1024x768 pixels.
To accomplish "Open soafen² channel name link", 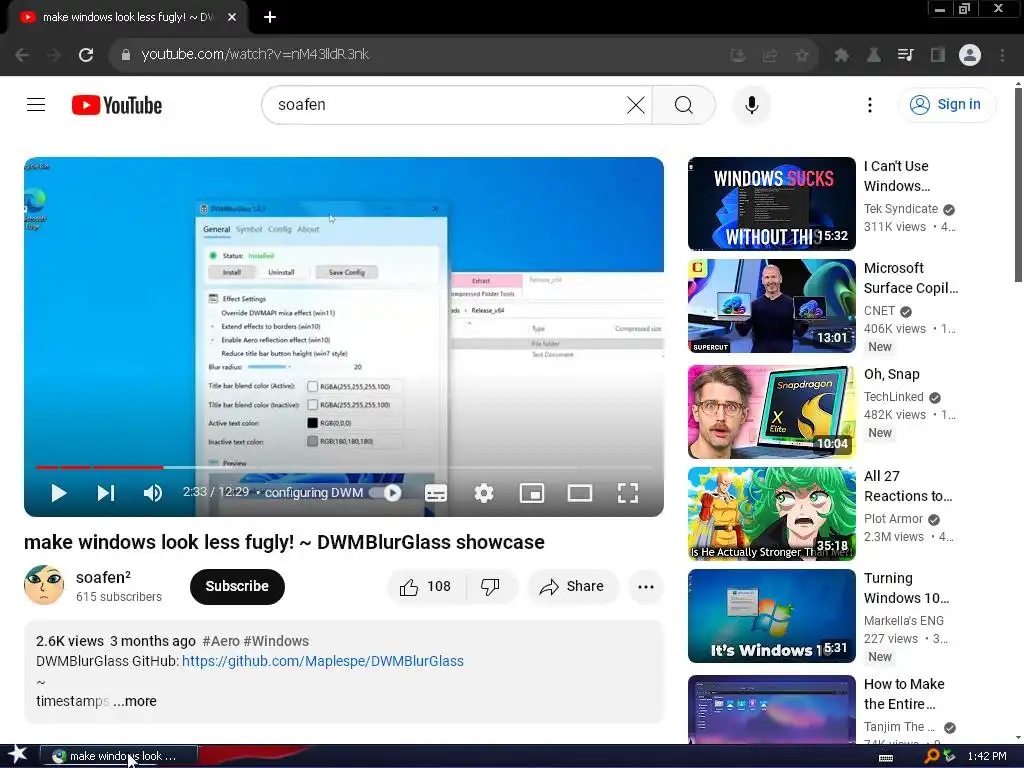I will click(x=103, y=577).
